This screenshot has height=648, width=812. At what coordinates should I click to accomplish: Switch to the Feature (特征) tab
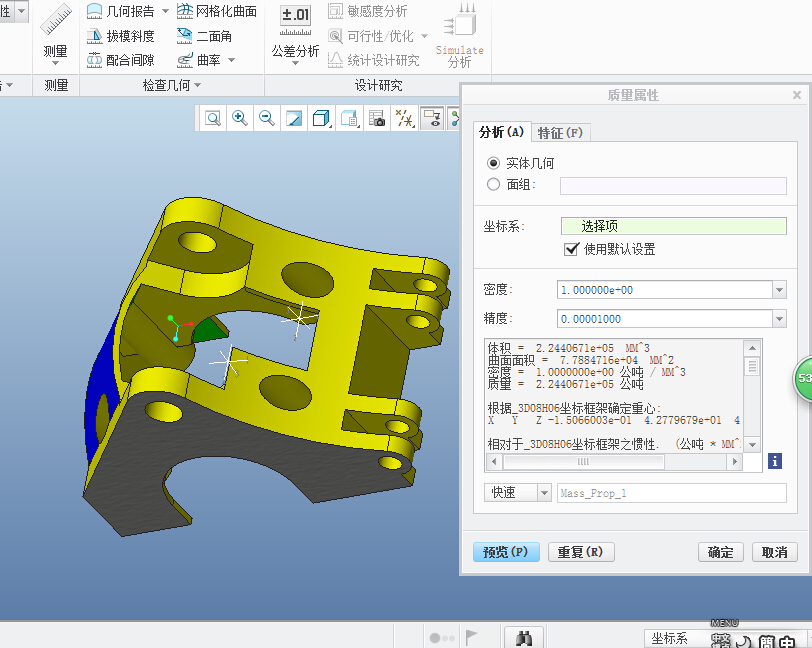point(559,132)
